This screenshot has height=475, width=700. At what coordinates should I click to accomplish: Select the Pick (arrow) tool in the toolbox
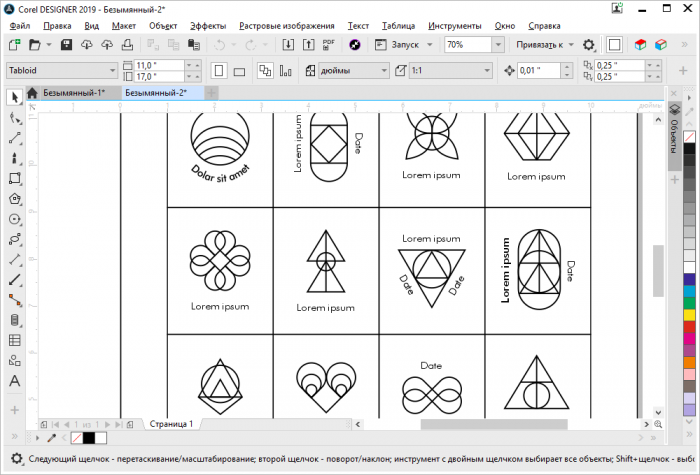point(14,97)
